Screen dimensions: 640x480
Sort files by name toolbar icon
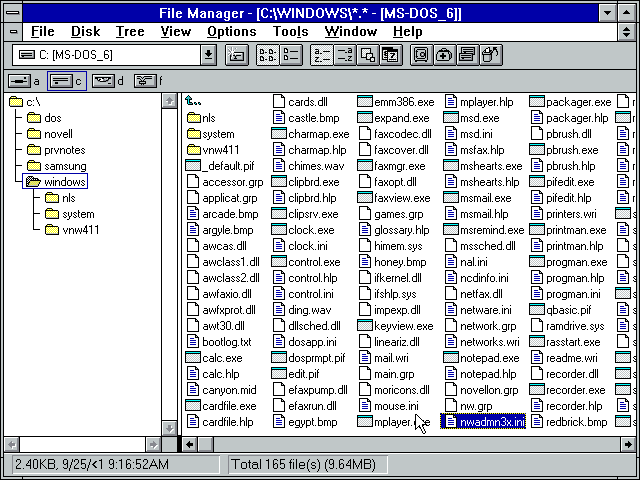322,55
